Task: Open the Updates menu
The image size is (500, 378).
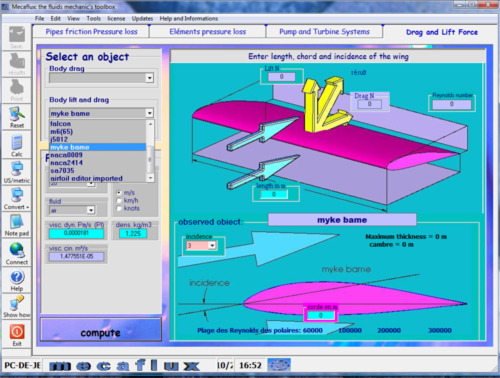Action: pos(142,18)
